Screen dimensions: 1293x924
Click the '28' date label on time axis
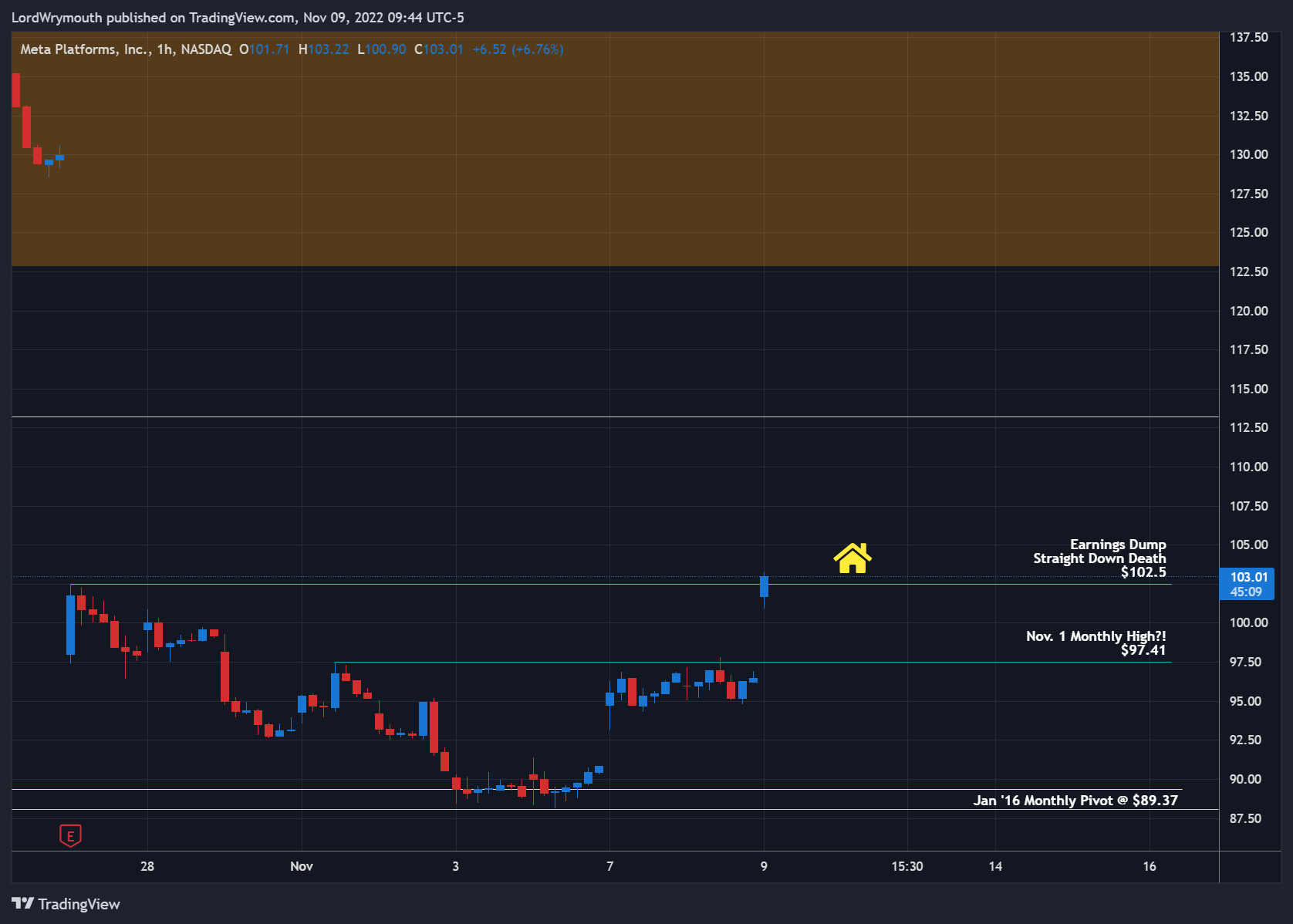(x=147, y=866)
